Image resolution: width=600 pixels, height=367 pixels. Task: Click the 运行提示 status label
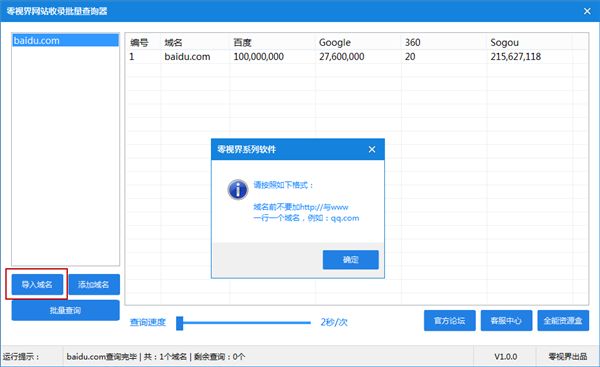[21, 357]
